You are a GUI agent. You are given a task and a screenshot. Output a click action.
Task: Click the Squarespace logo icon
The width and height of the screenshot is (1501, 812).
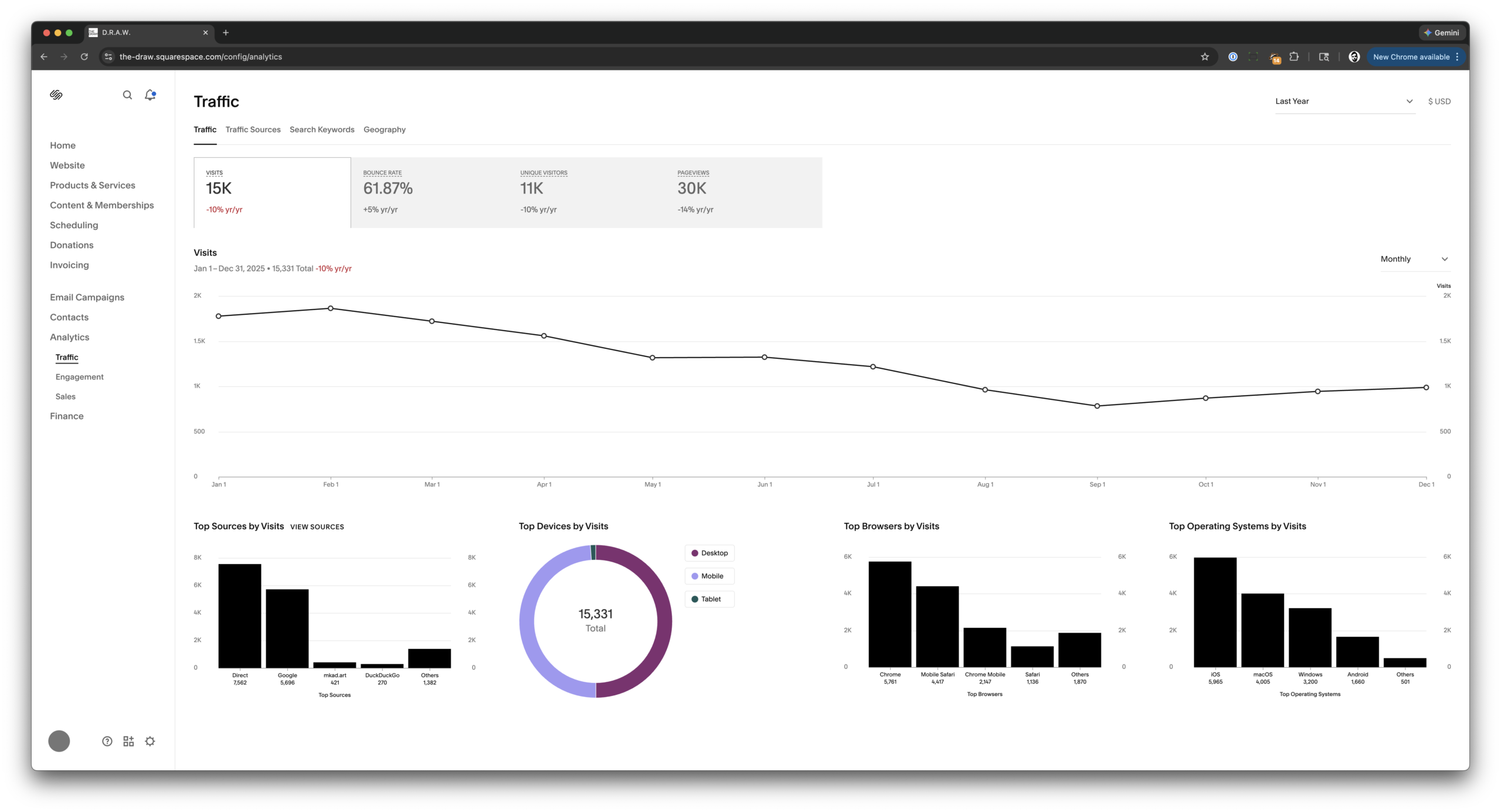pos(56,95)
